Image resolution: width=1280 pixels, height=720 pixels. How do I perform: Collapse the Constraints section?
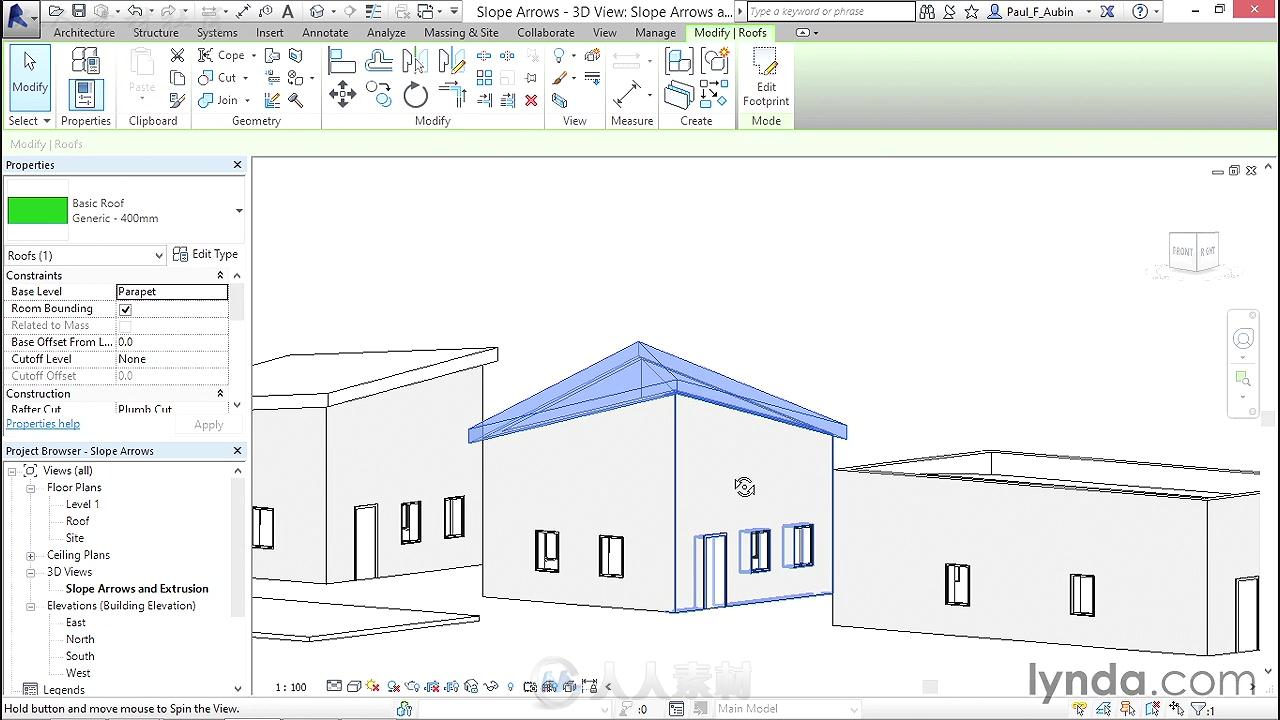[220, 275]
